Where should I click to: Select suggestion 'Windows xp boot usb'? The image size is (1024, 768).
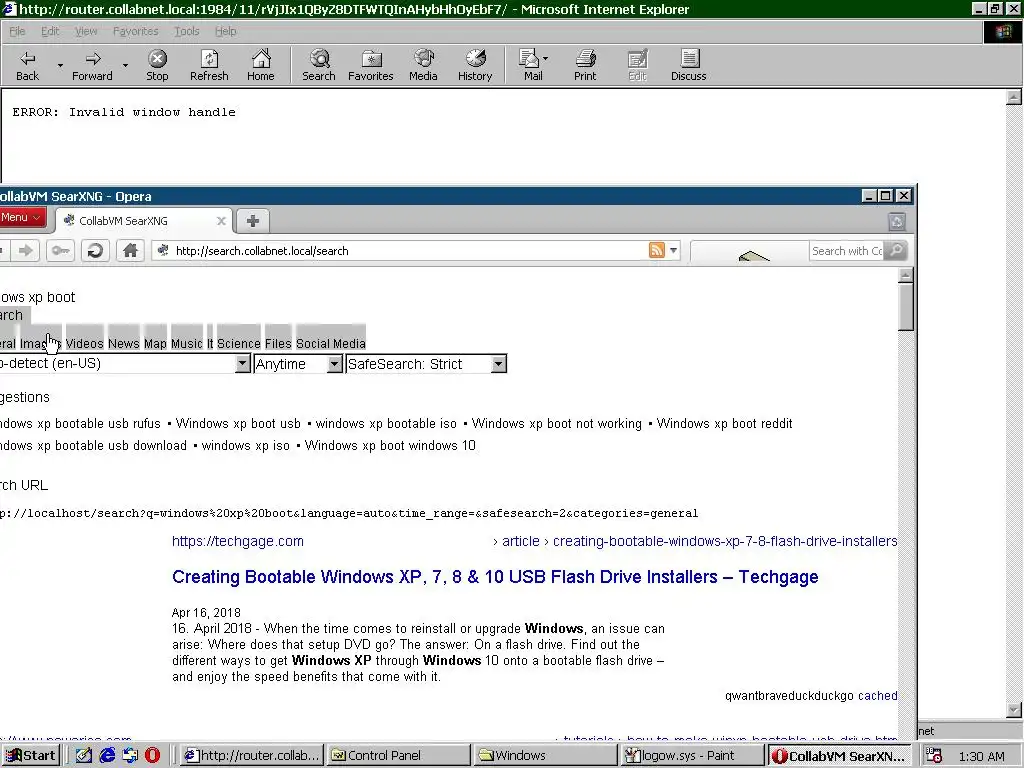(238, 423)
